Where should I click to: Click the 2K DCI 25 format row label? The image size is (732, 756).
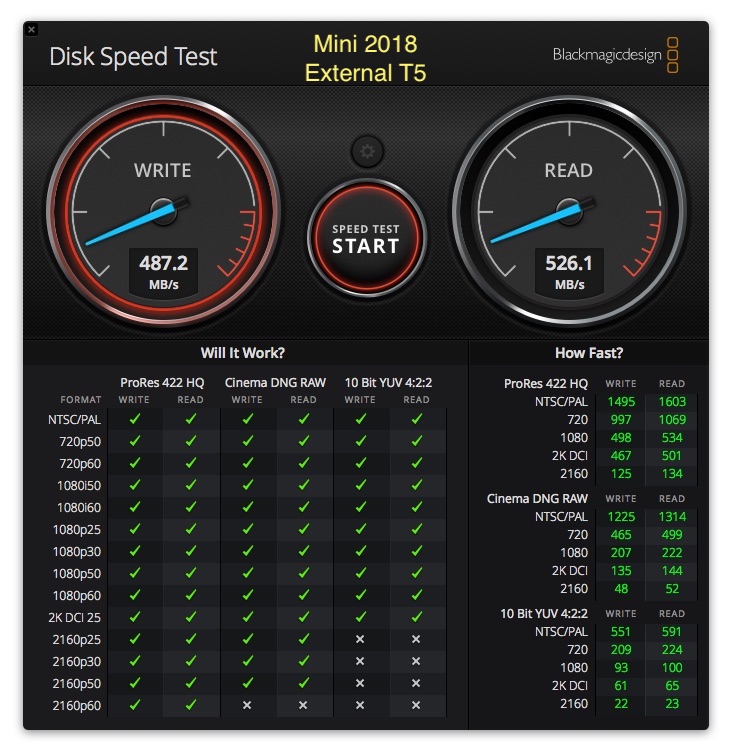pyautogui.click(x=75, y=617)
